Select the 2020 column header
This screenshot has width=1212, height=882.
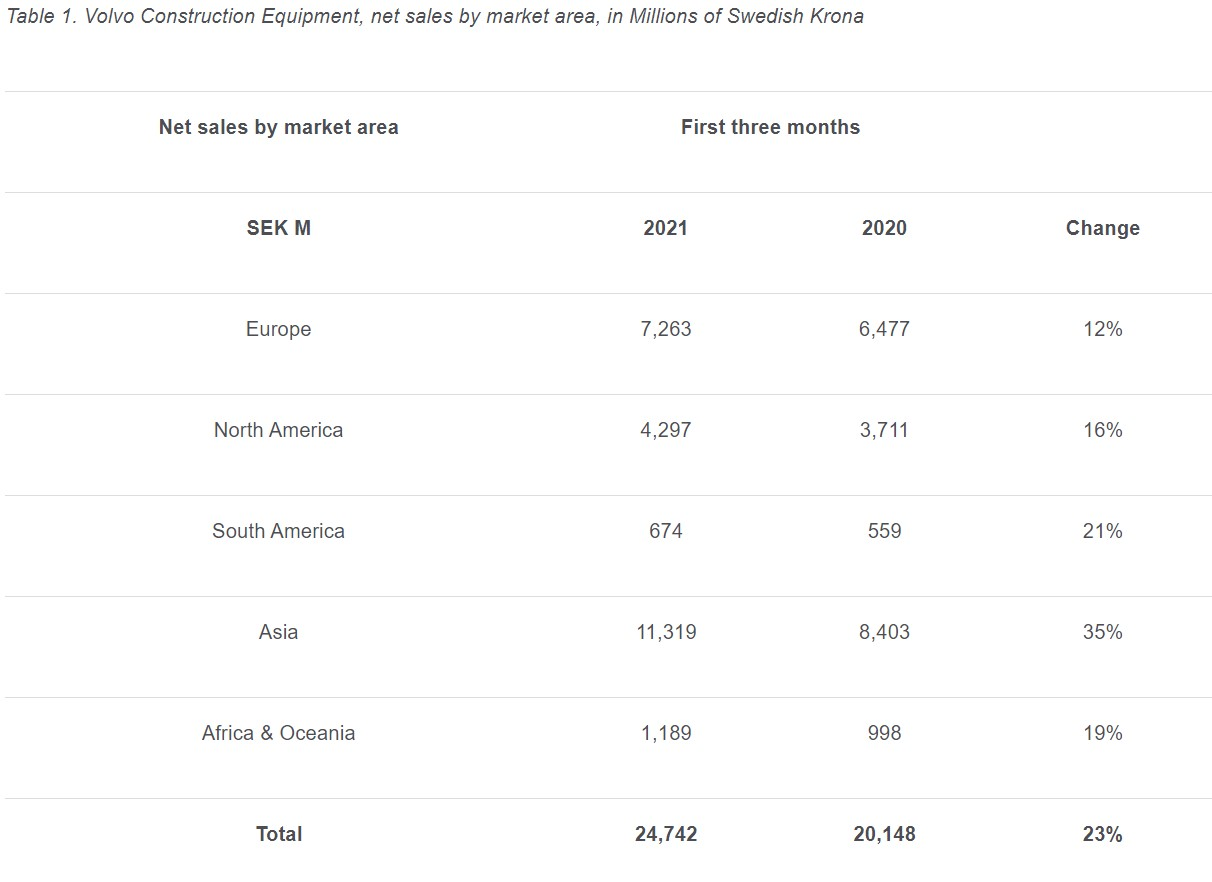coord(884,228)
